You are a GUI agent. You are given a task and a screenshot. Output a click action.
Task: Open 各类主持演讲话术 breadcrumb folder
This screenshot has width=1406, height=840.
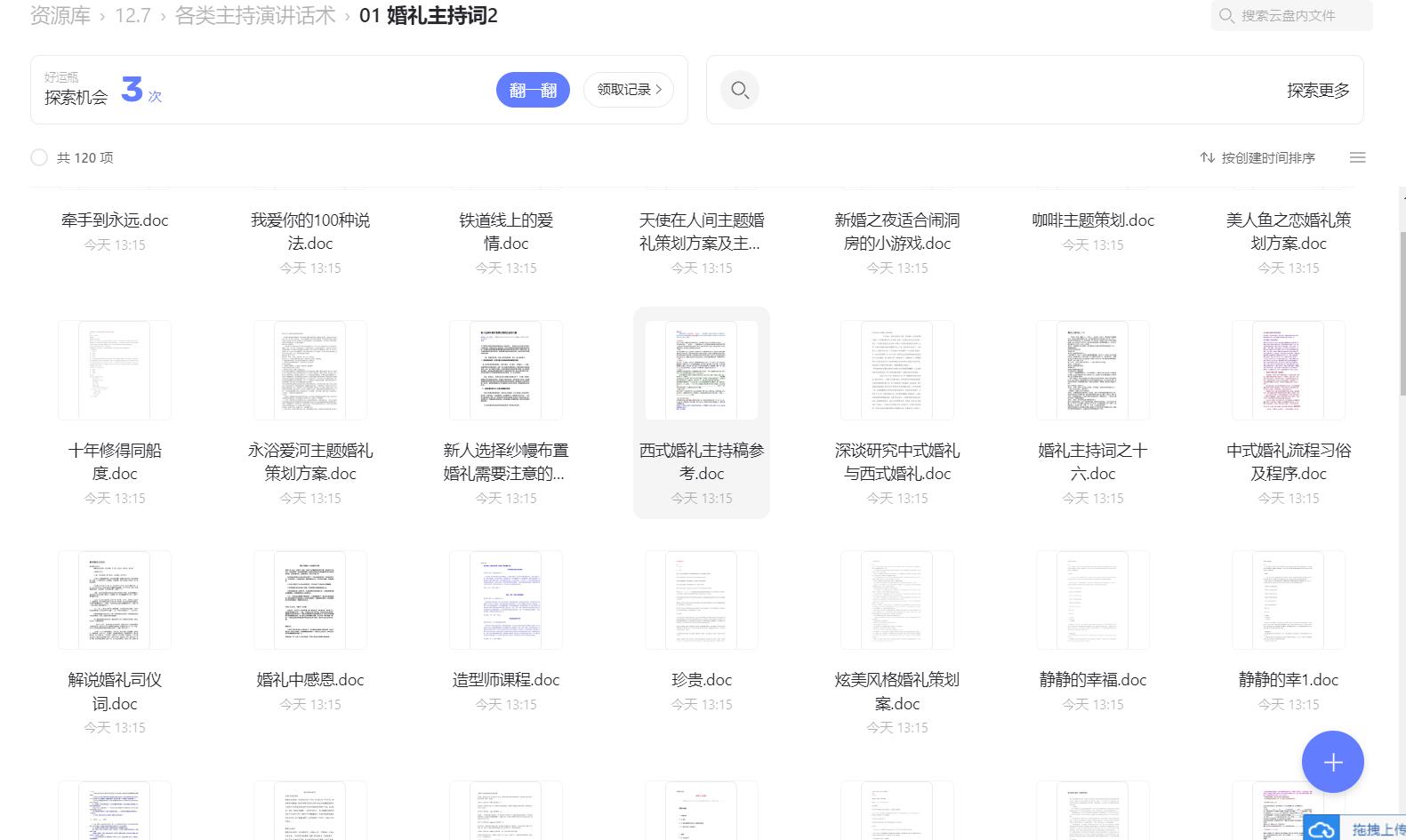pyautogui.click(x=255, y=16)
